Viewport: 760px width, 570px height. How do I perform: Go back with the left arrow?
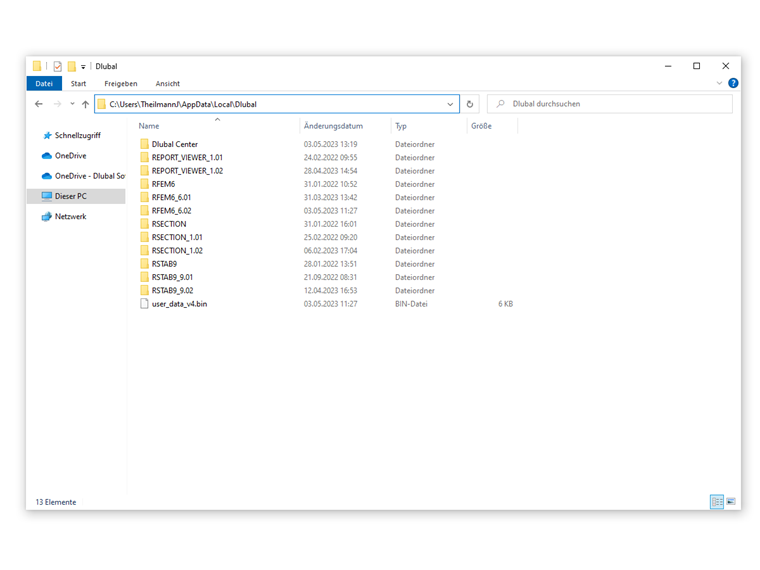click(x=39, y=104)
